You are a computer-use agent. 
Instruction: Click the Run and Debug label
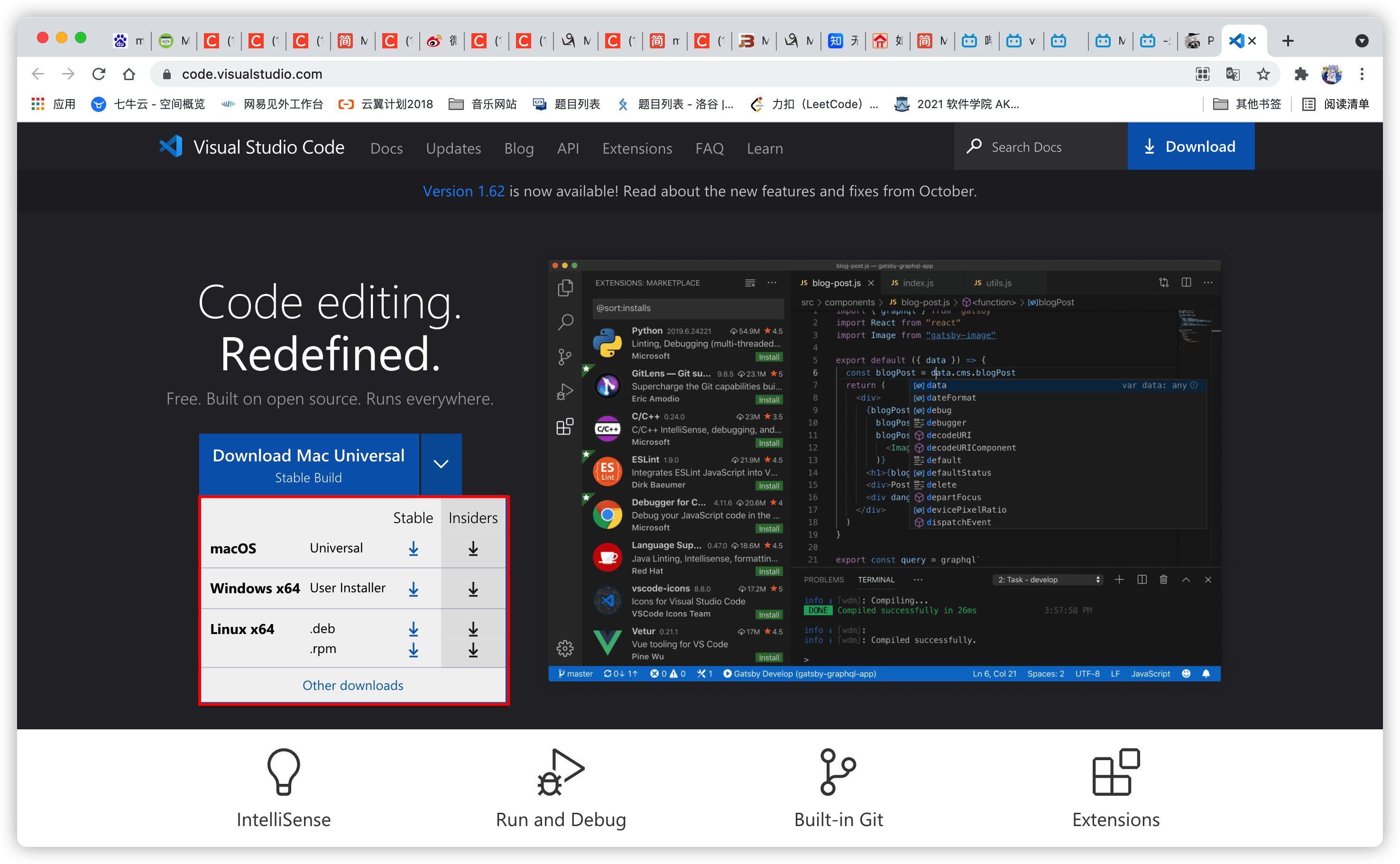561,819
